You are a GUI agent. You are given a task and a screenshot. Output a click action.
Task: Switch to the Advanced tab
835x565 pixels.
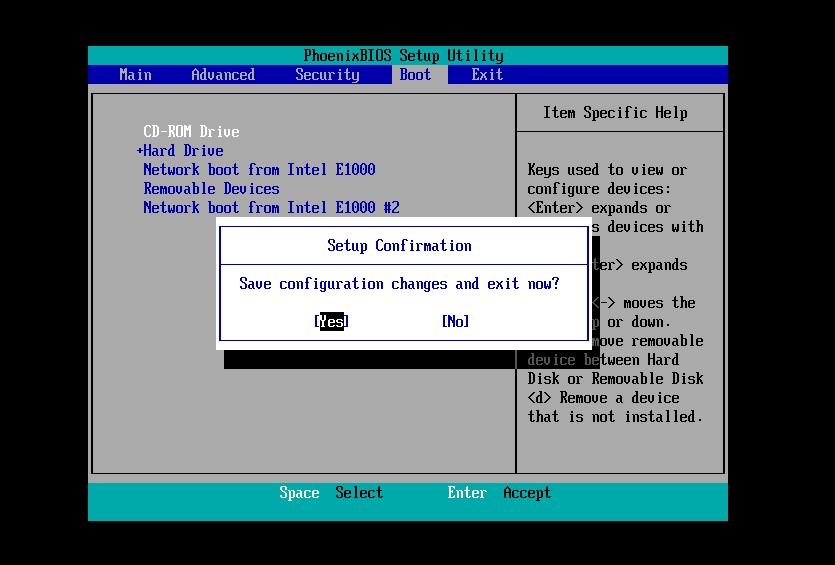point(223,75)
